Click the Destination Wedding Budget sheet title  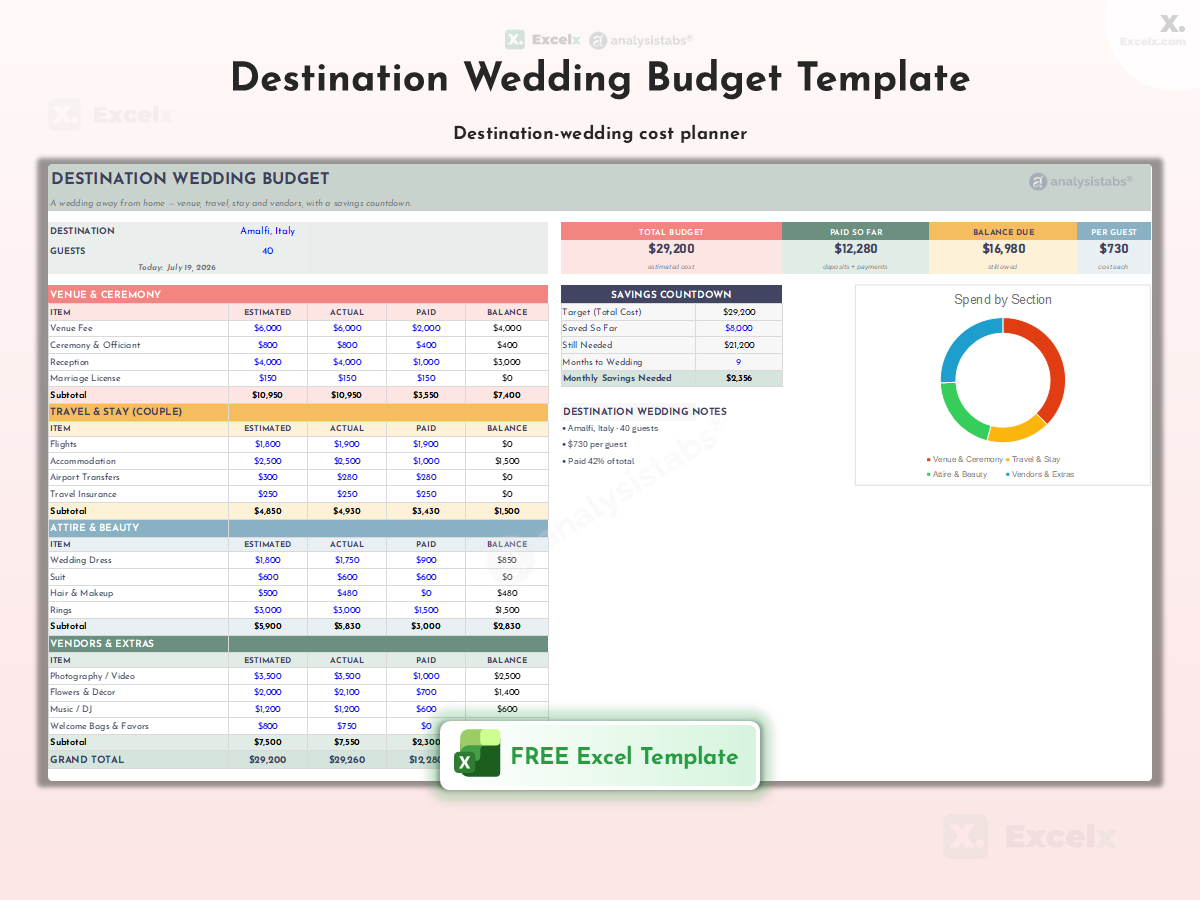(x=190, y=179)
